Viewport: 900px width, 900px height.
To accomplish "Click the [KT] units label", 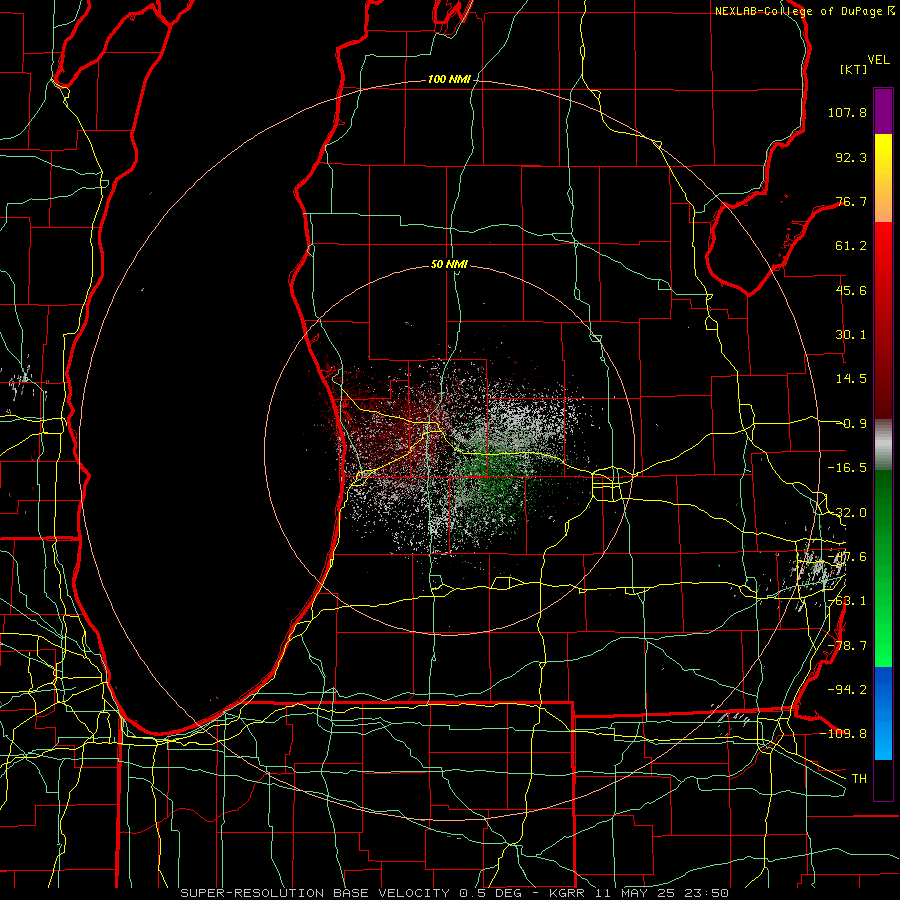I will click(854, 69).
